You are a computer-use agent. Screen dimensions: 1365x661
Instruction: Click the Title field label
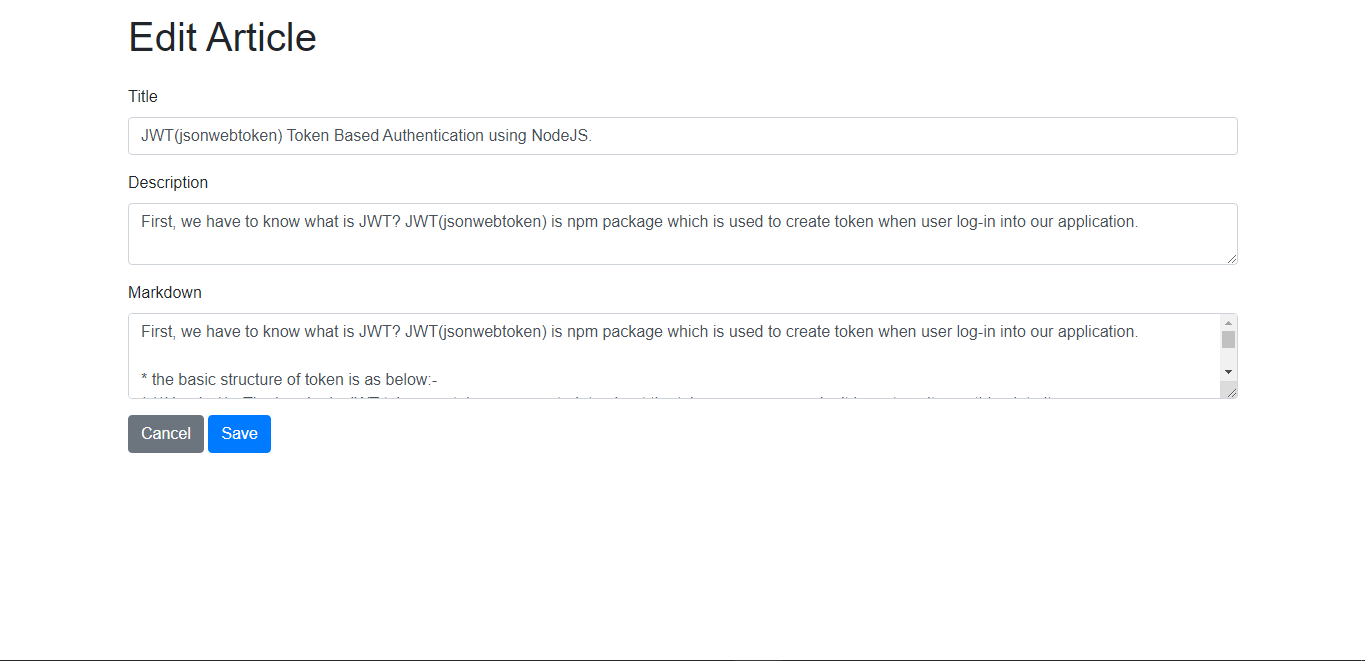click(143, 97)
